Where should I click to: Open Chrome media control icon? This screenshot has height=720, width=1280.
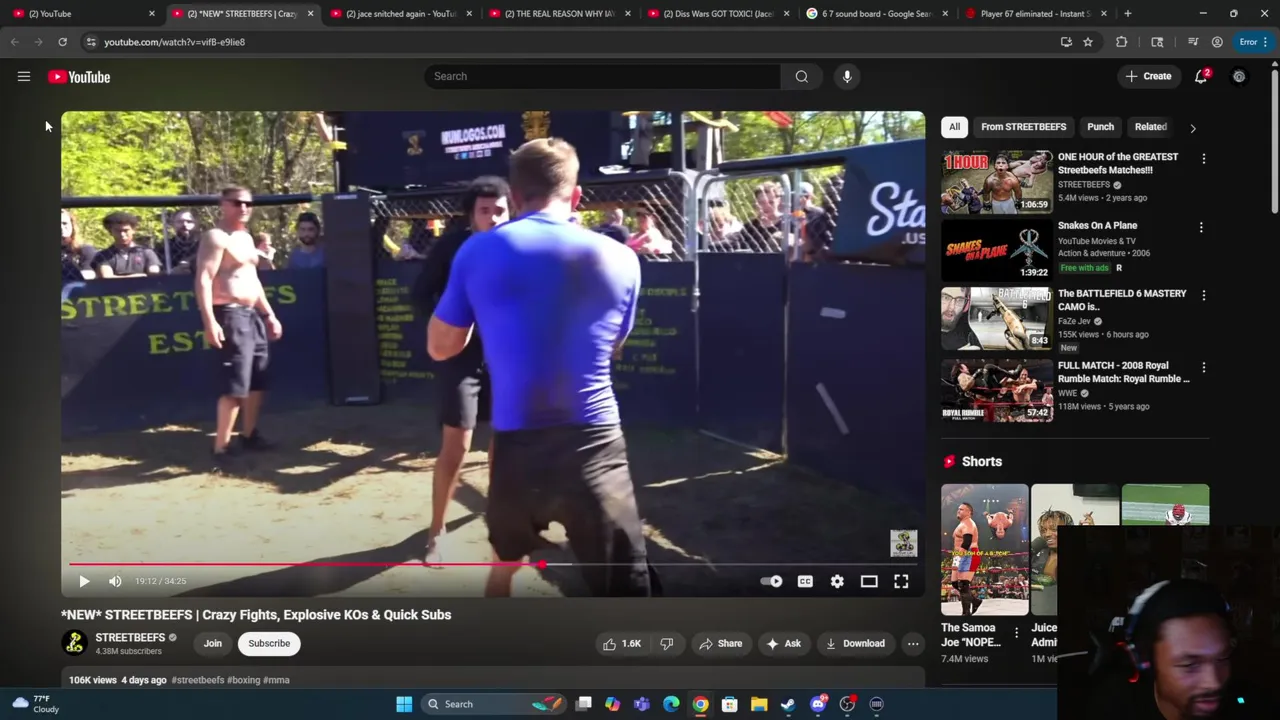click(1193, 42)
